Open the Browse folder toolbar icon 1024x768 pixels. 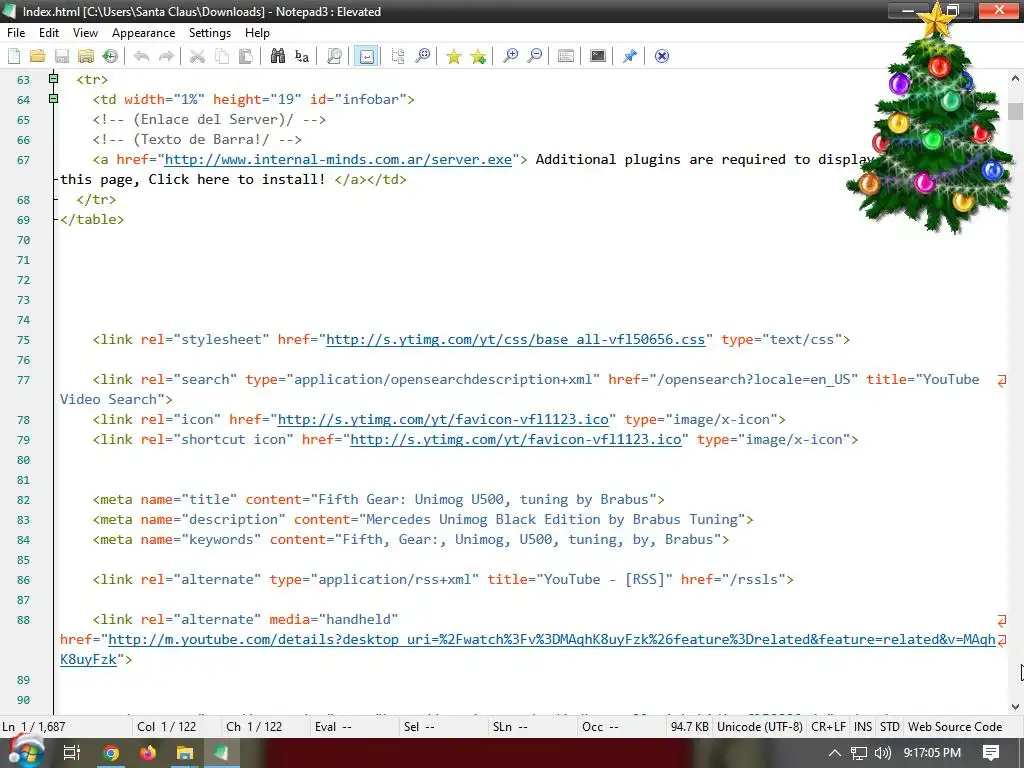pyautogui.click(x=86, y=56)
